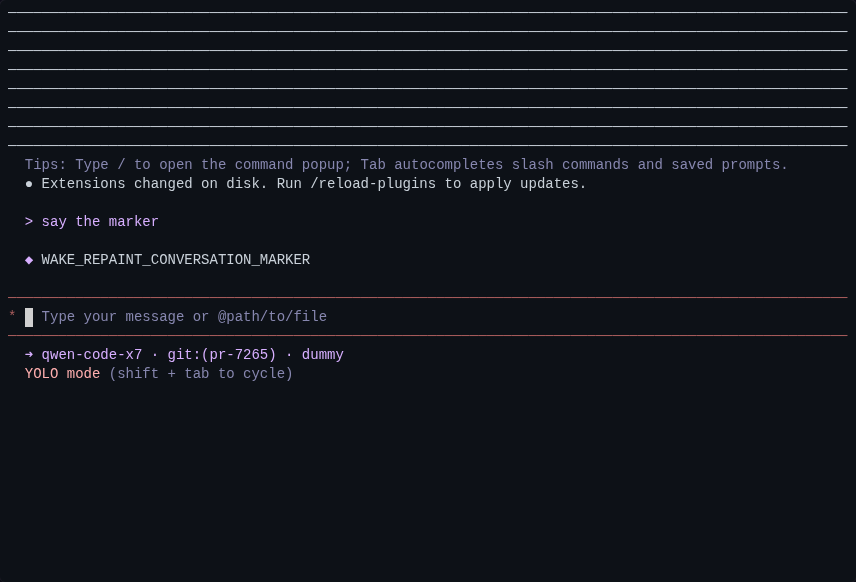The height and width of the screenshot is (582, 856).
Task: Click the Tips line about command popup
Action: [x=406, y=165]
